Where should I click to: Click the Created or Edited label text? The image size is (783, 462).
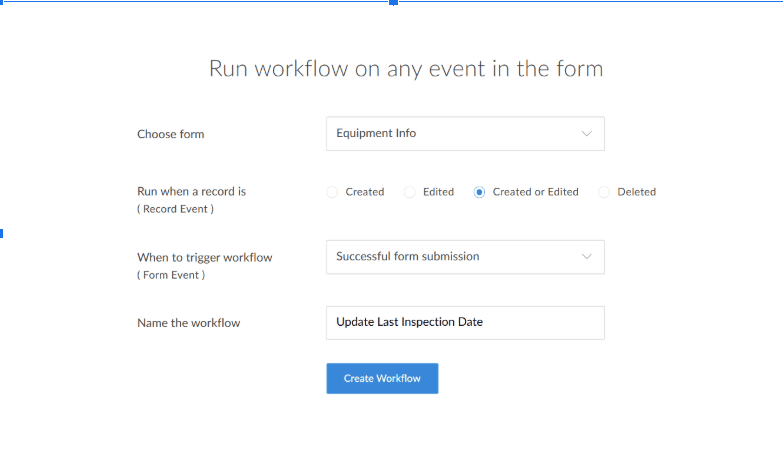[535, 192]
